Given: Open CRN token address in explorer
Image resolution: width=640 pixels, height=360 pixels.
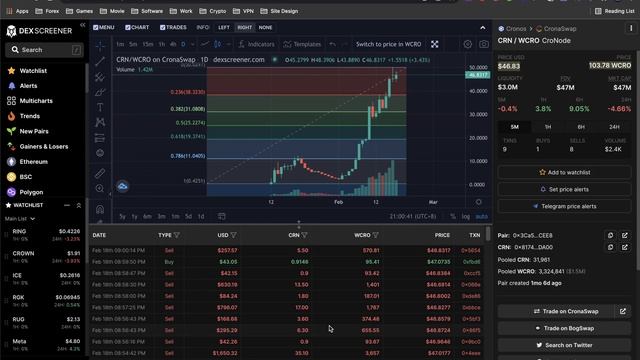Looking at the screenshot, I should pyautogui.click(x=624, y=247).
